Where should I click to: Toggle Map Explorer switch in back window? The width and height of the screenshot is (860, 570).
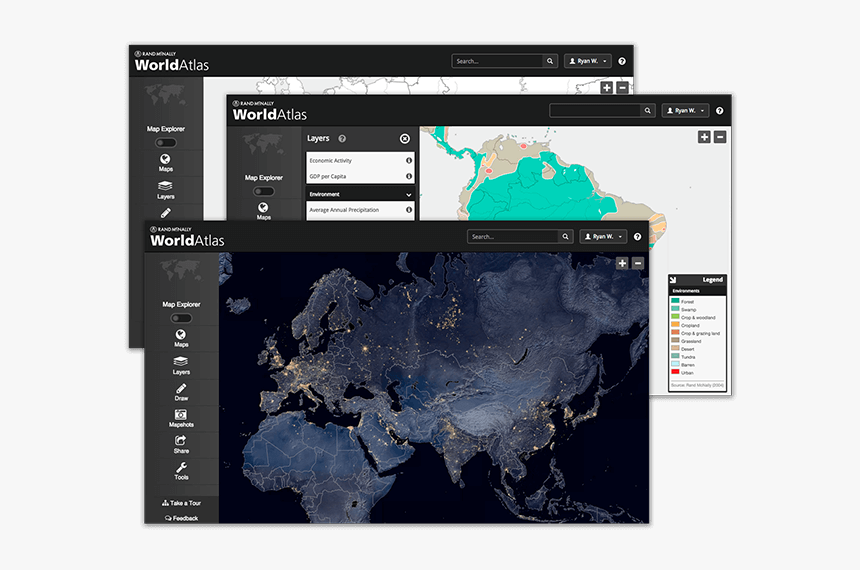(166, 143)
